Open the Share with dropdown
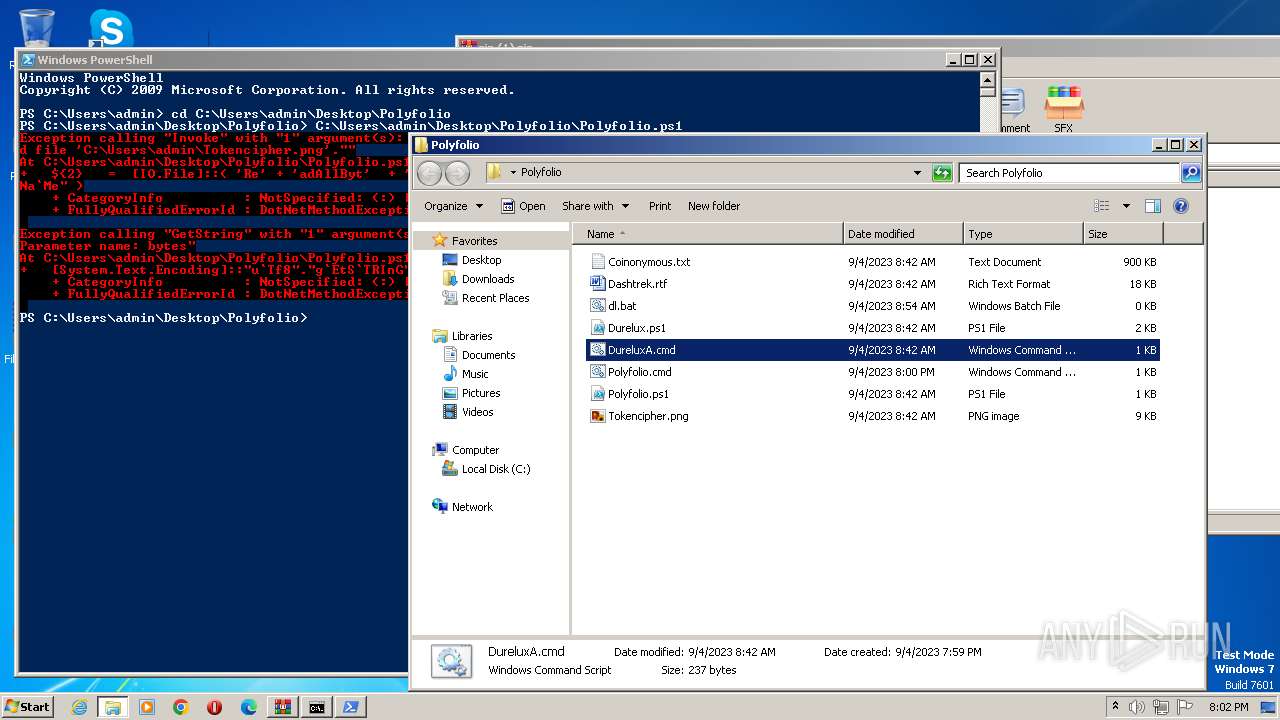This screenshot has height=720, width=1280. point(595,206)
